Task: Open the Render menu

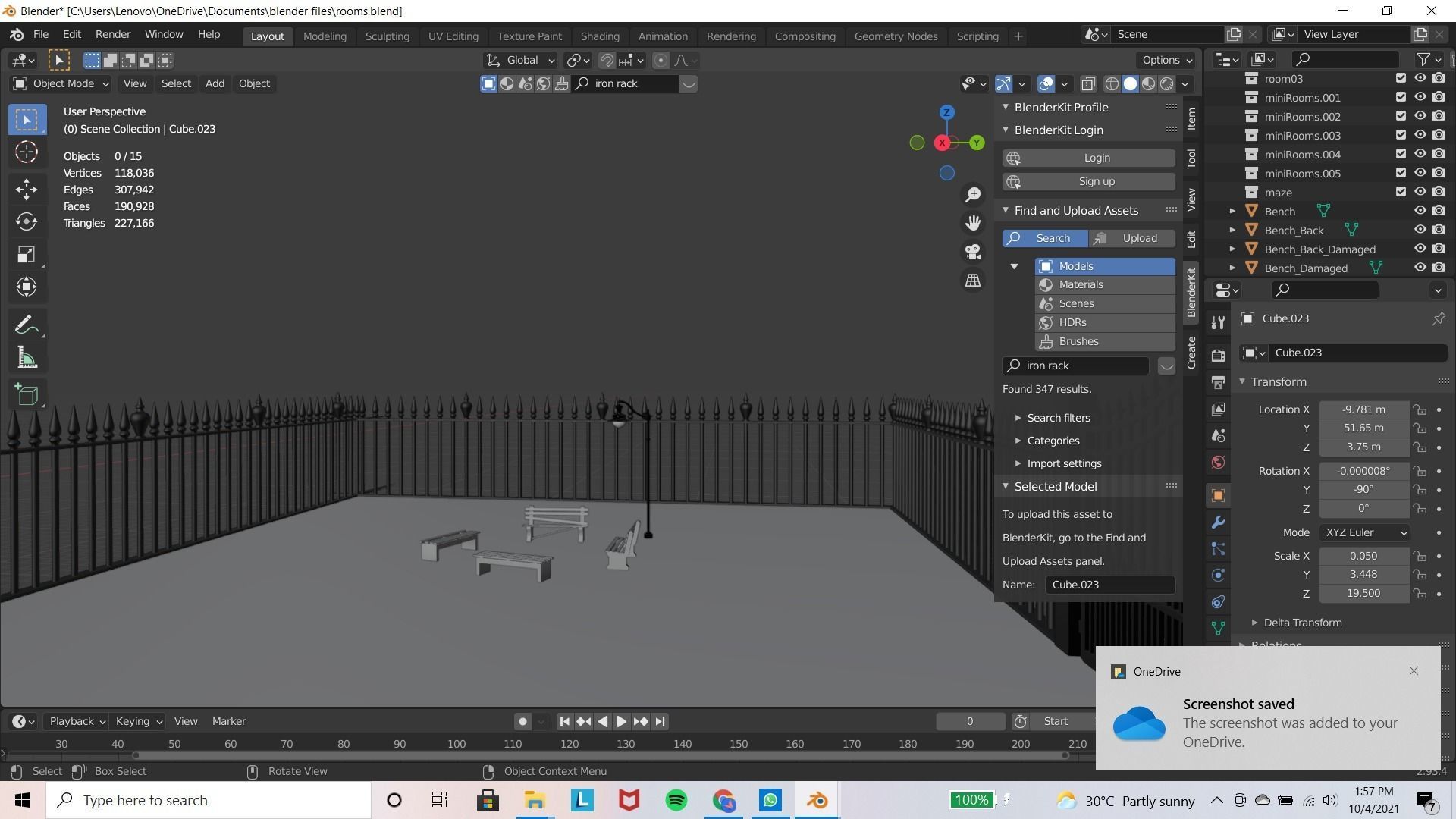Action: [112, 35]
